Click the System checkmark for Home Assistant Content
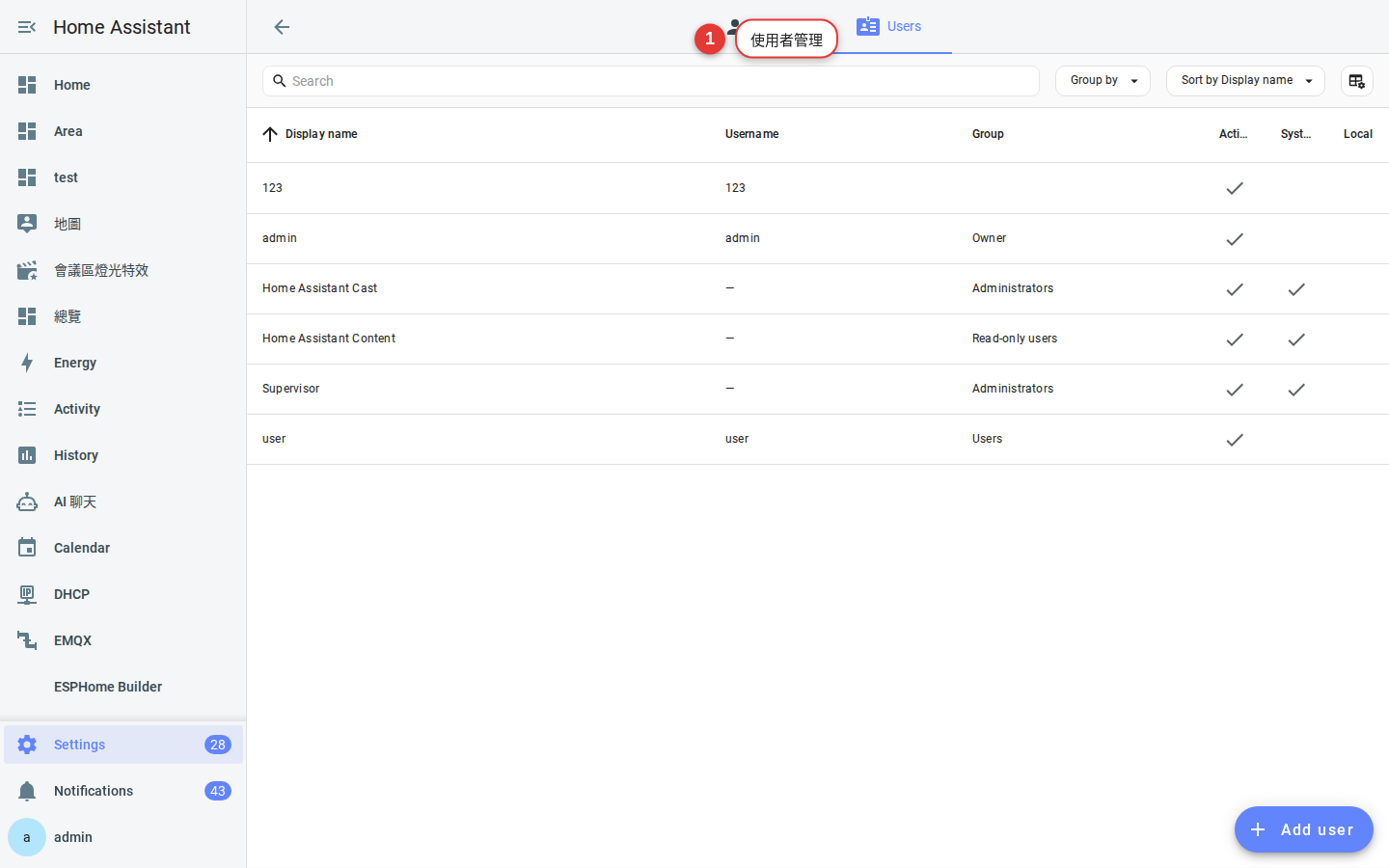Screen dimensions: 1389x868 tap(1296, 339)
